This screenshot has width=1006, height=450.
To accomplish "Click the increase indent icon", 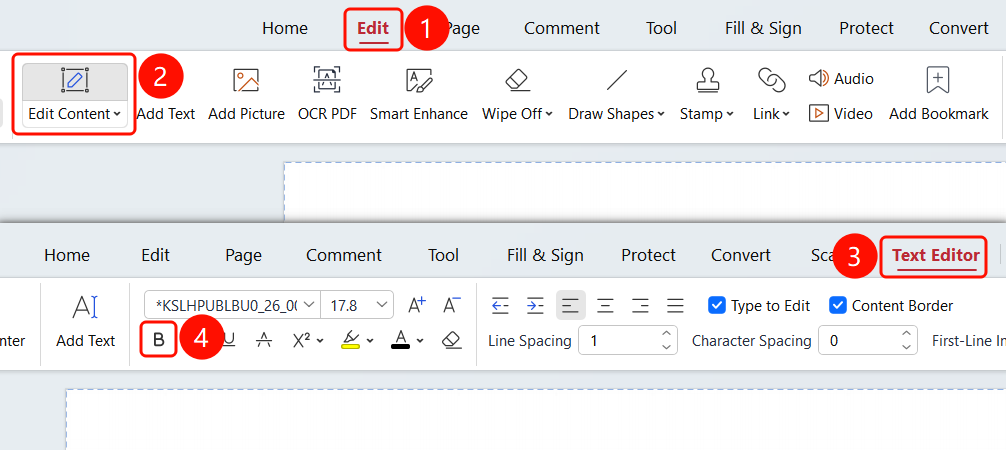I will pos(535,306).
